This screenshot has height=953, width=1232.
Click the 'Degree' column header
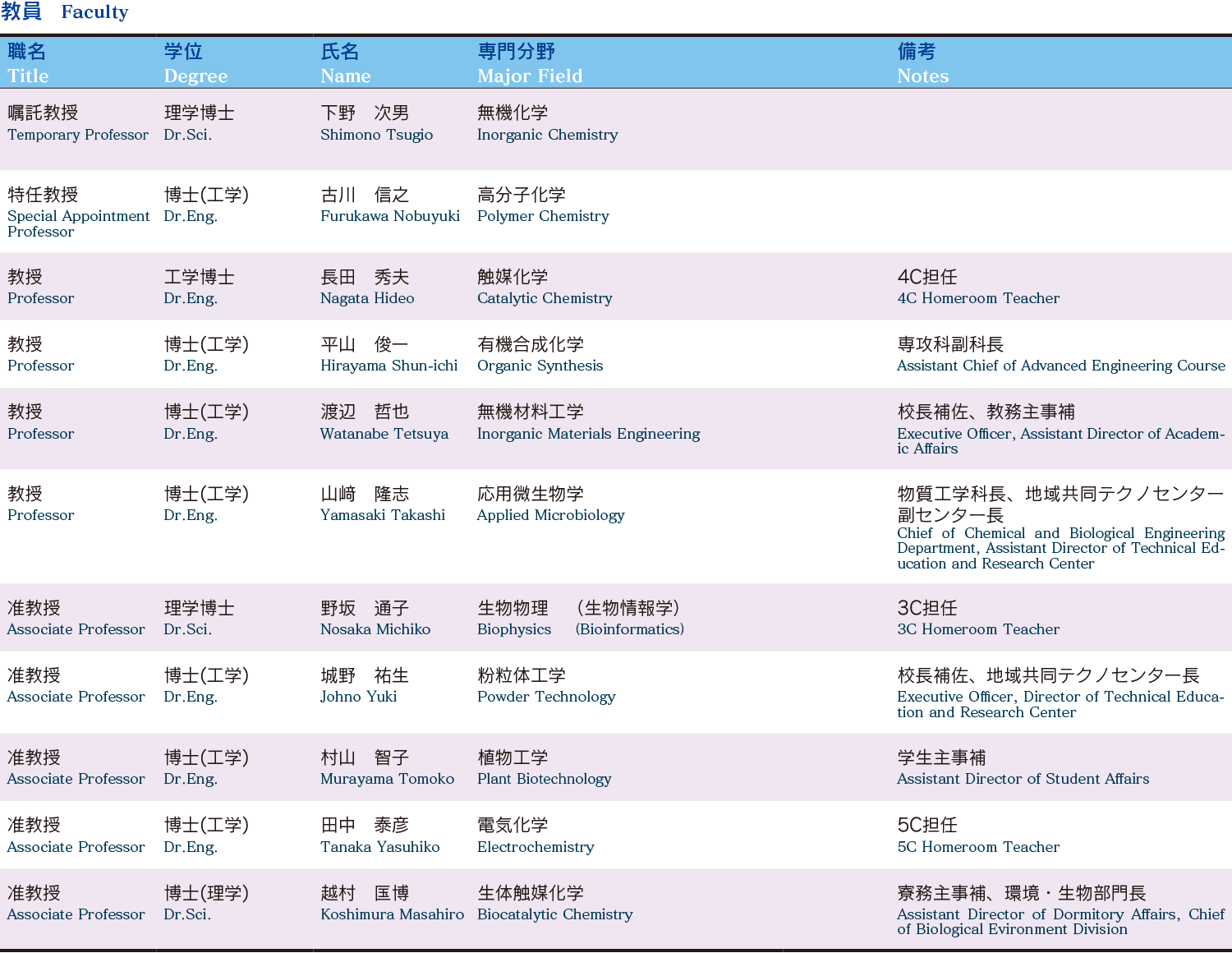point(195,76)
